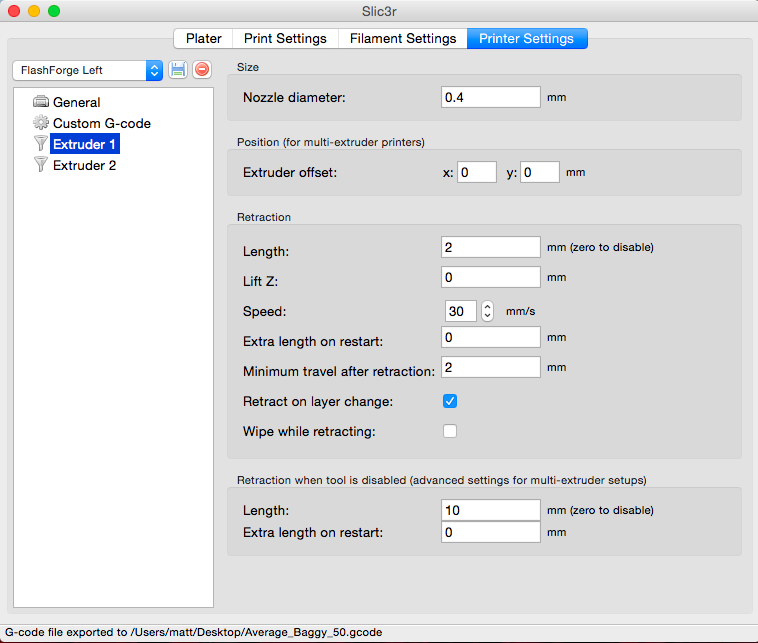This screenshot has height=643, width=758.
Task: Click the Extruder offset x field
Action: click(477, 172)
